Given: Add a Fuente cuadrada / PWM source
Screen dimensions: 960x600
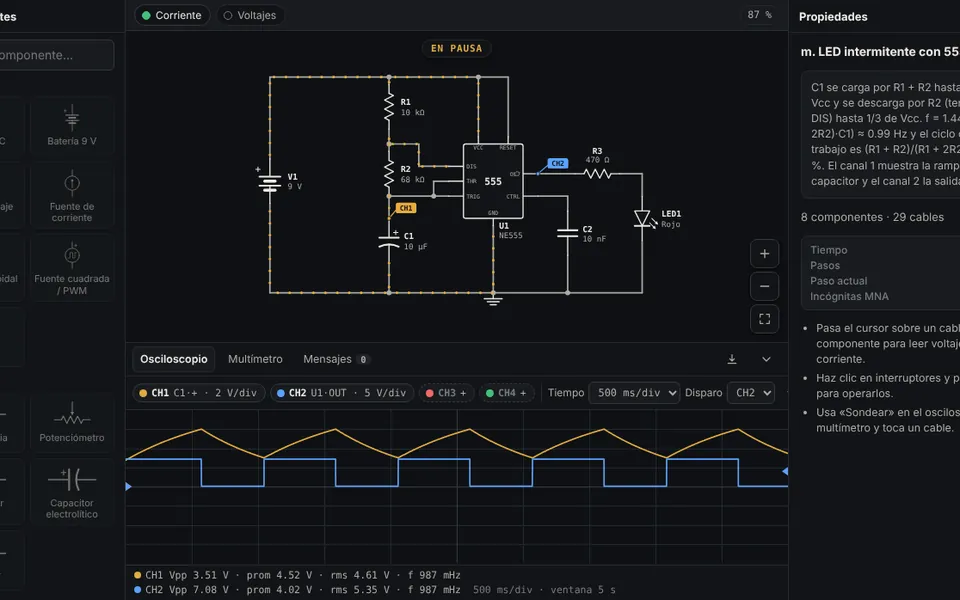Looking at the screenshot, I should click(x=72, y=268).
